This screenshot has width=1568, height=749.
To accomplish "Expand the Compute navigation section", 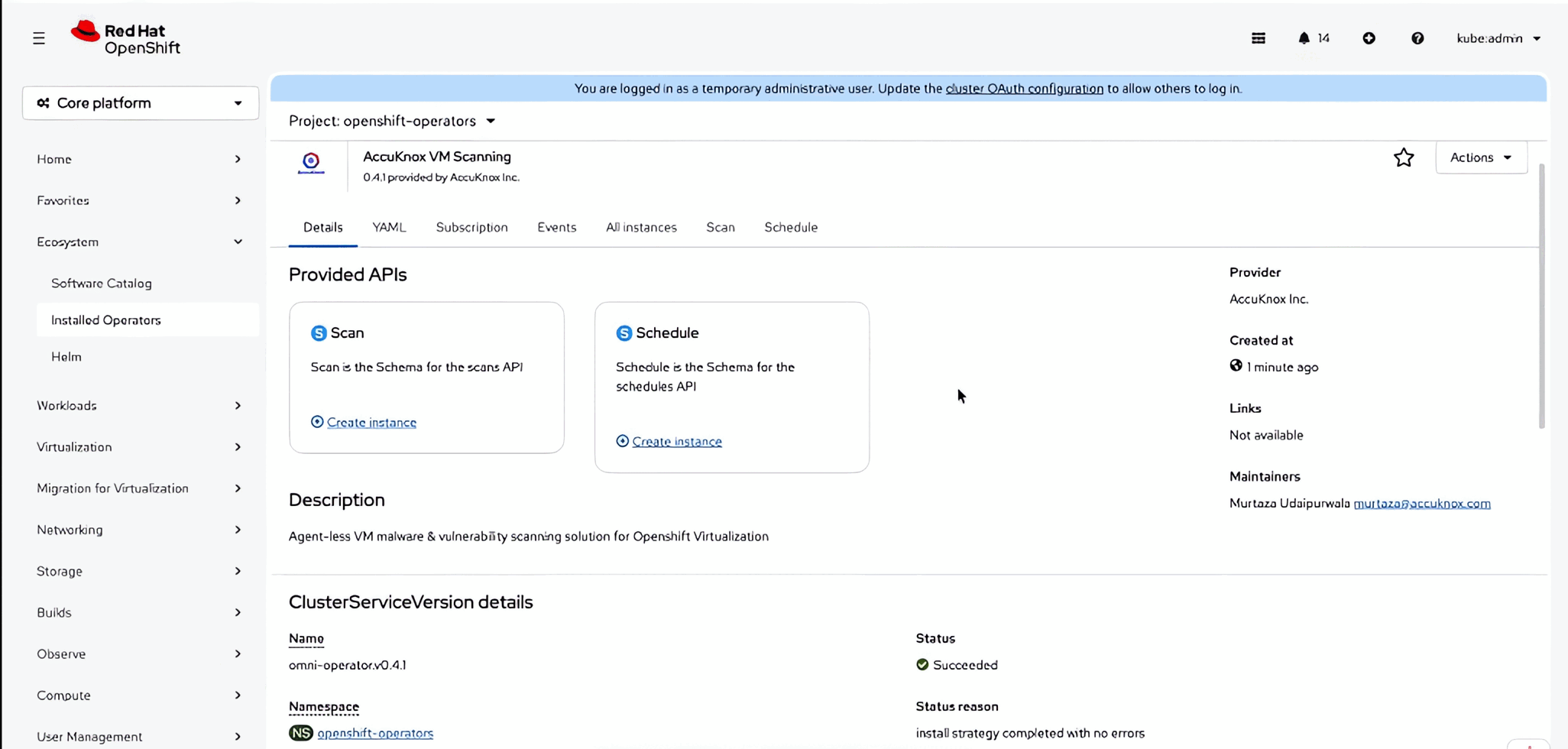I will click(140, 695).
